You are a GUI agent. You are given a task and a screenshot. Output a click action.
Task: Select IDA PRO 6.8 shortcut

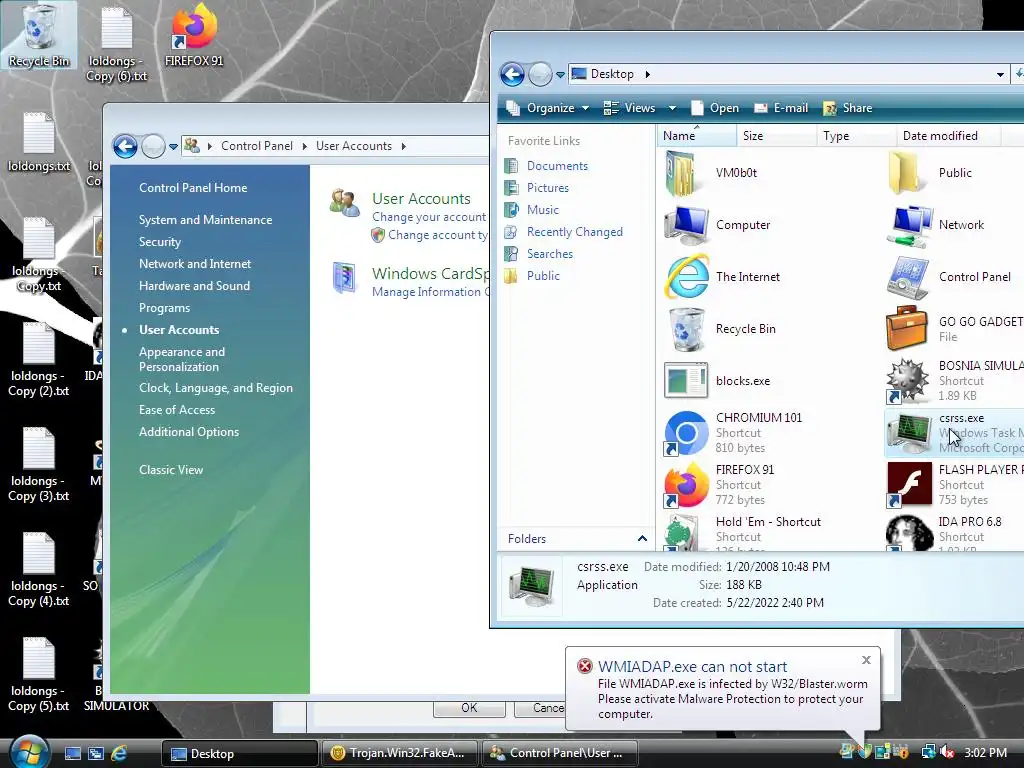tap(945, 533)
